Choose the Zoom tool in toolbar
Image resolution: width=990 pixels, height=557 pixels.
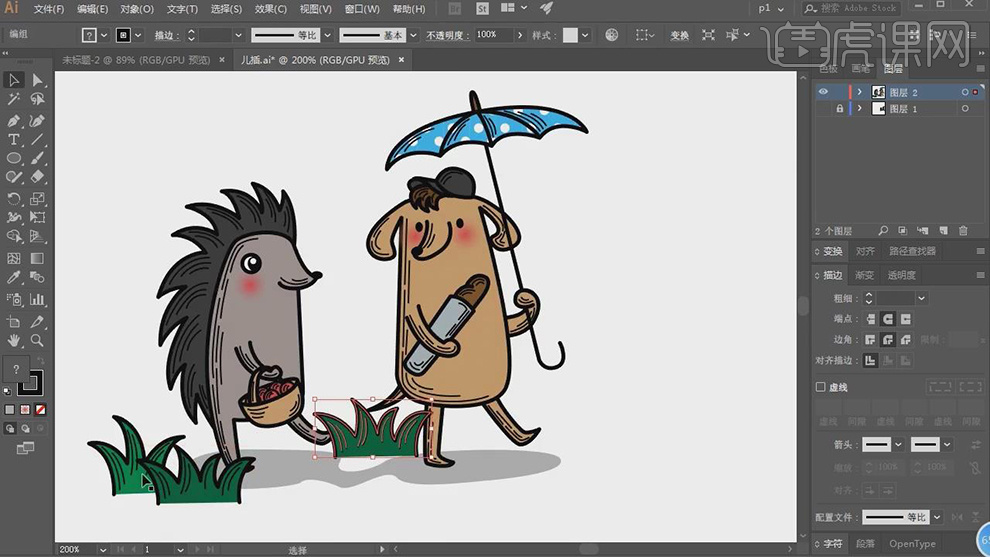click(38, 341)
